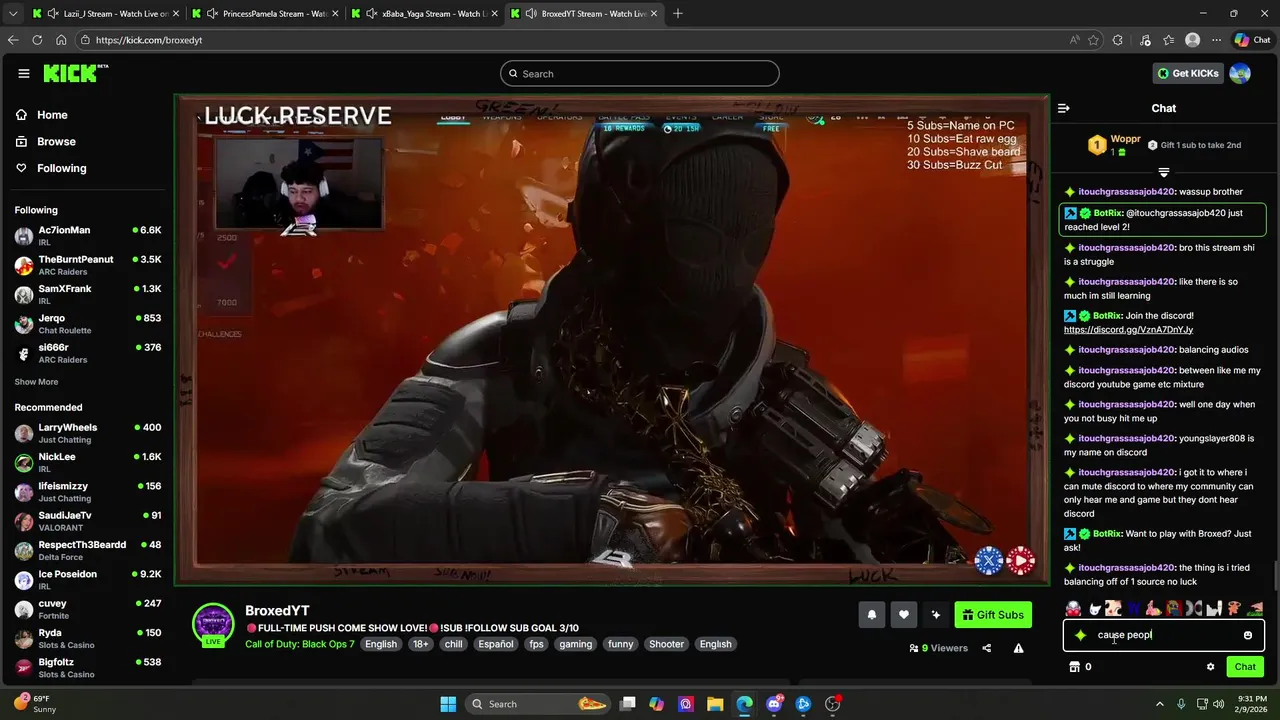This screenshot has height=720, width=1280.
Task: Open Edge read aloud icon
Action: [x=1074, y=40]
